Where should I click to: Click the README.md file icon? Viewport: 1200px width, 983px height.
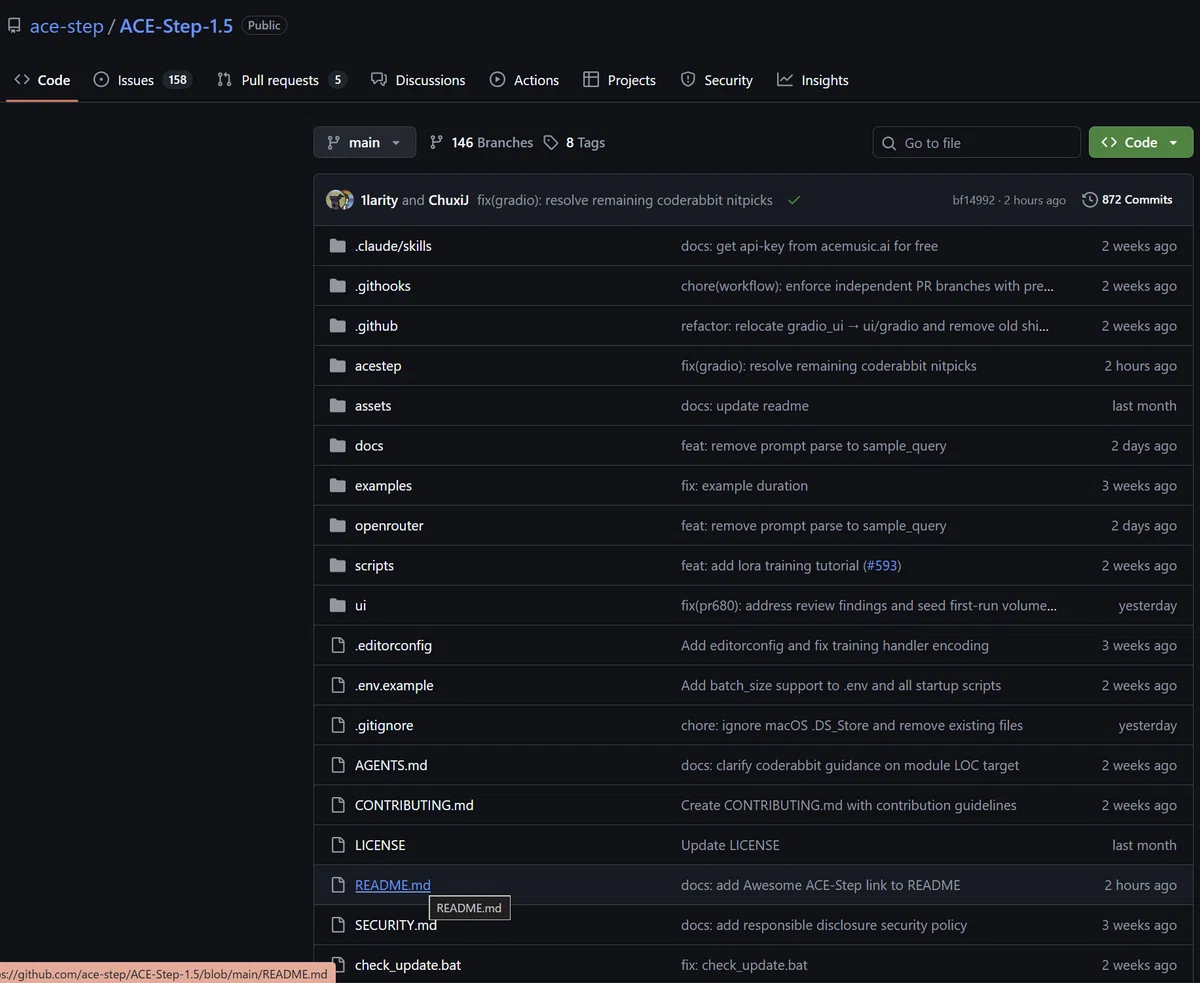click(337, 886)
